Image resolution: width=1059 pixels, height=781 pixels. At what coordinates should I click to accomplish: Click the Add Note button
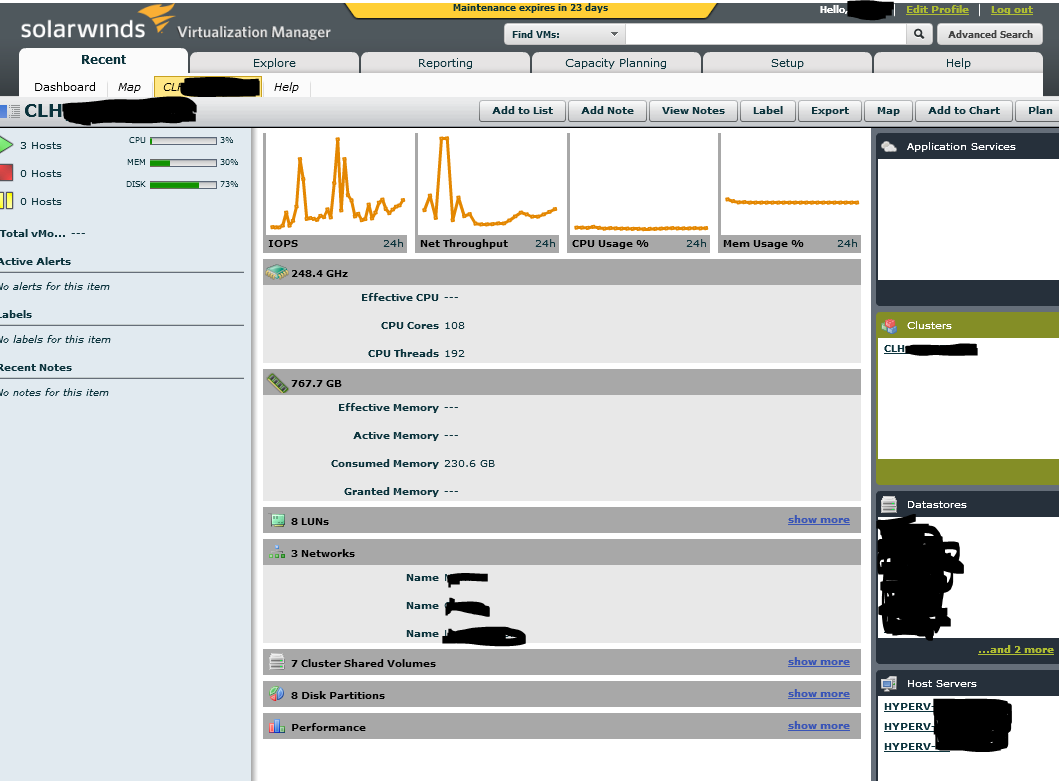coord(608,111)
